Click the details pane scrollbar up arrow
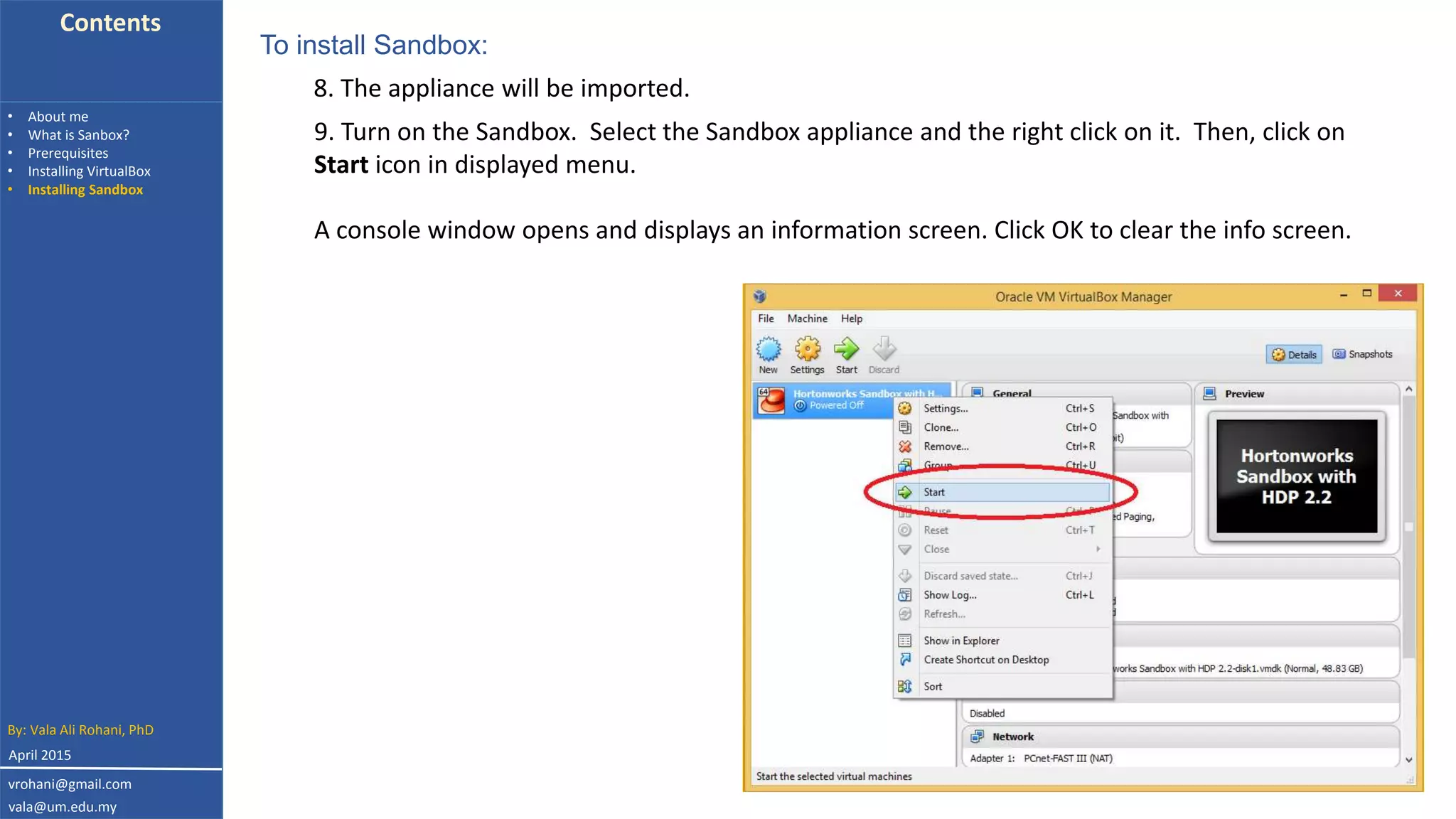Screen dimensions: 1456x819 (x=1409, y=389)
